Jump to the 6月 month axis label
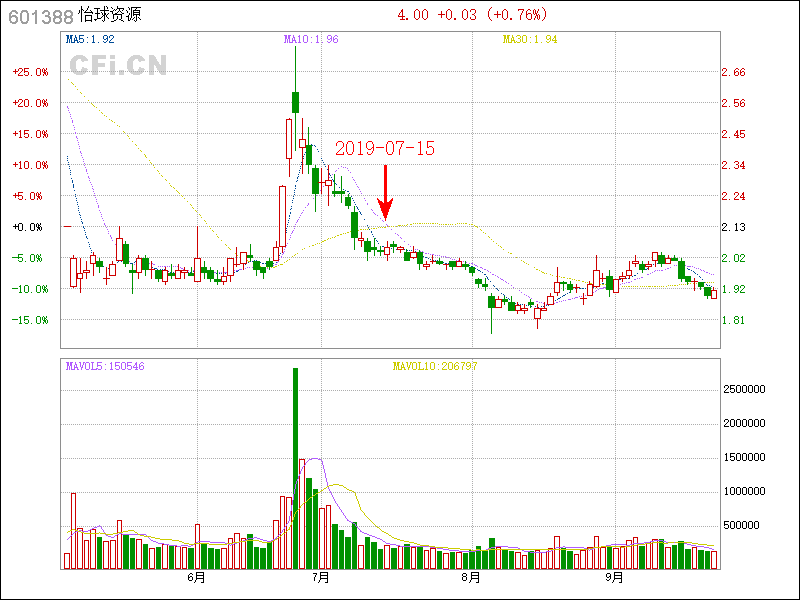 pos(196,577)
